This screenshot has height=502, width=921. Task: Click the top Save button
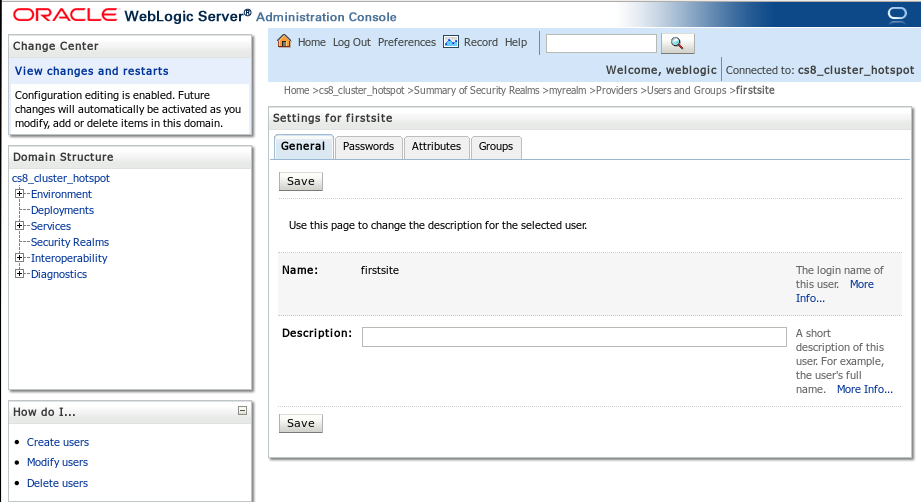(301, 181)
